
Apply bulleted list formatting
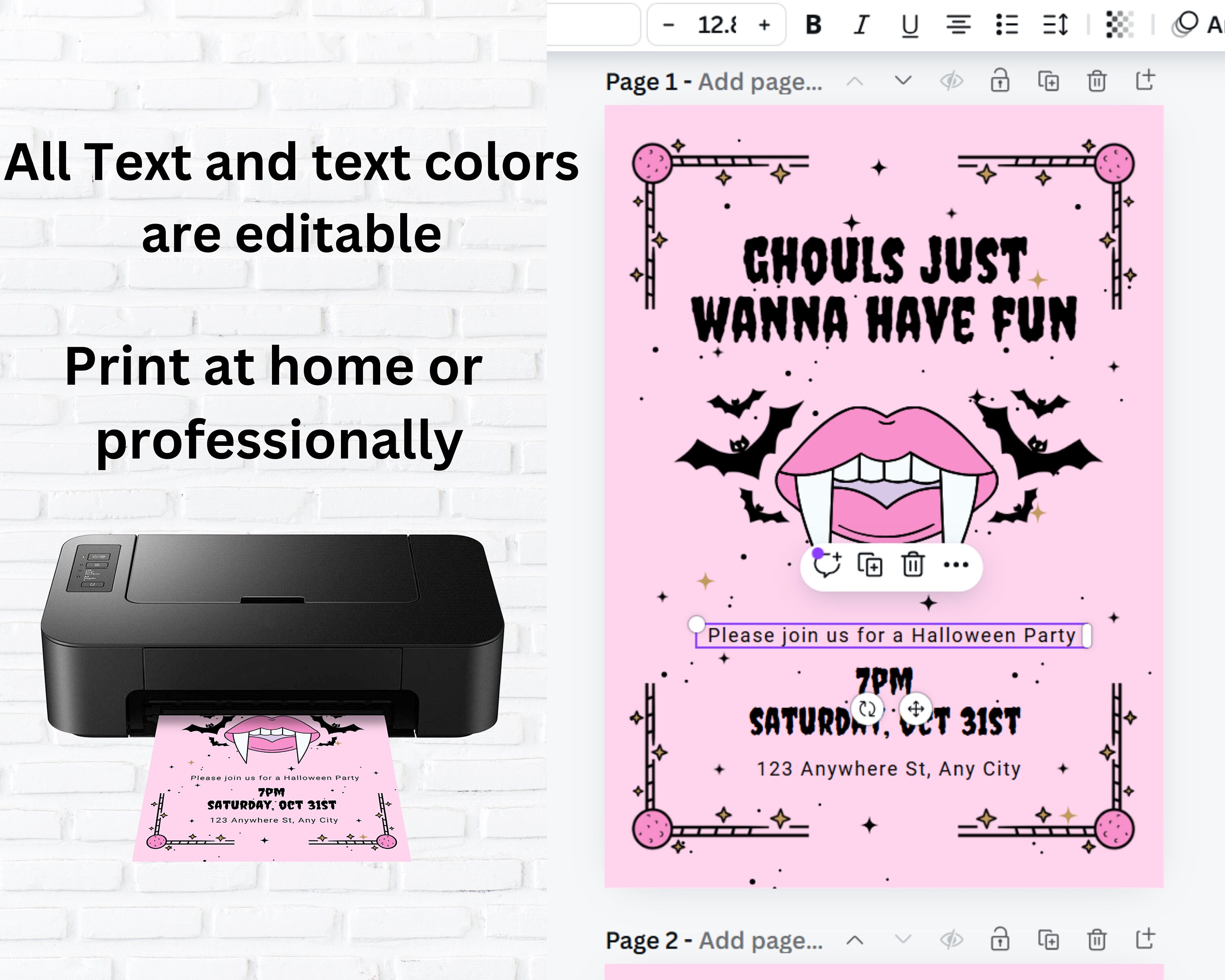click(x=1007, y=24)
